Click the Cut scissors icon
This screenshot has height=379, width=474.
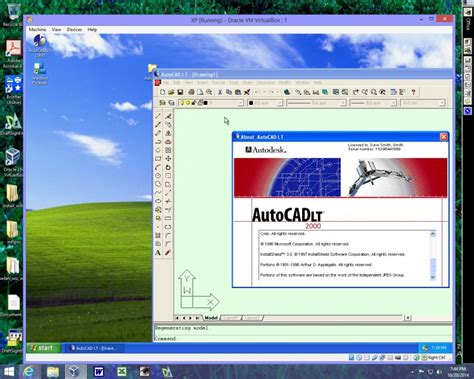[x=220, y=92]
